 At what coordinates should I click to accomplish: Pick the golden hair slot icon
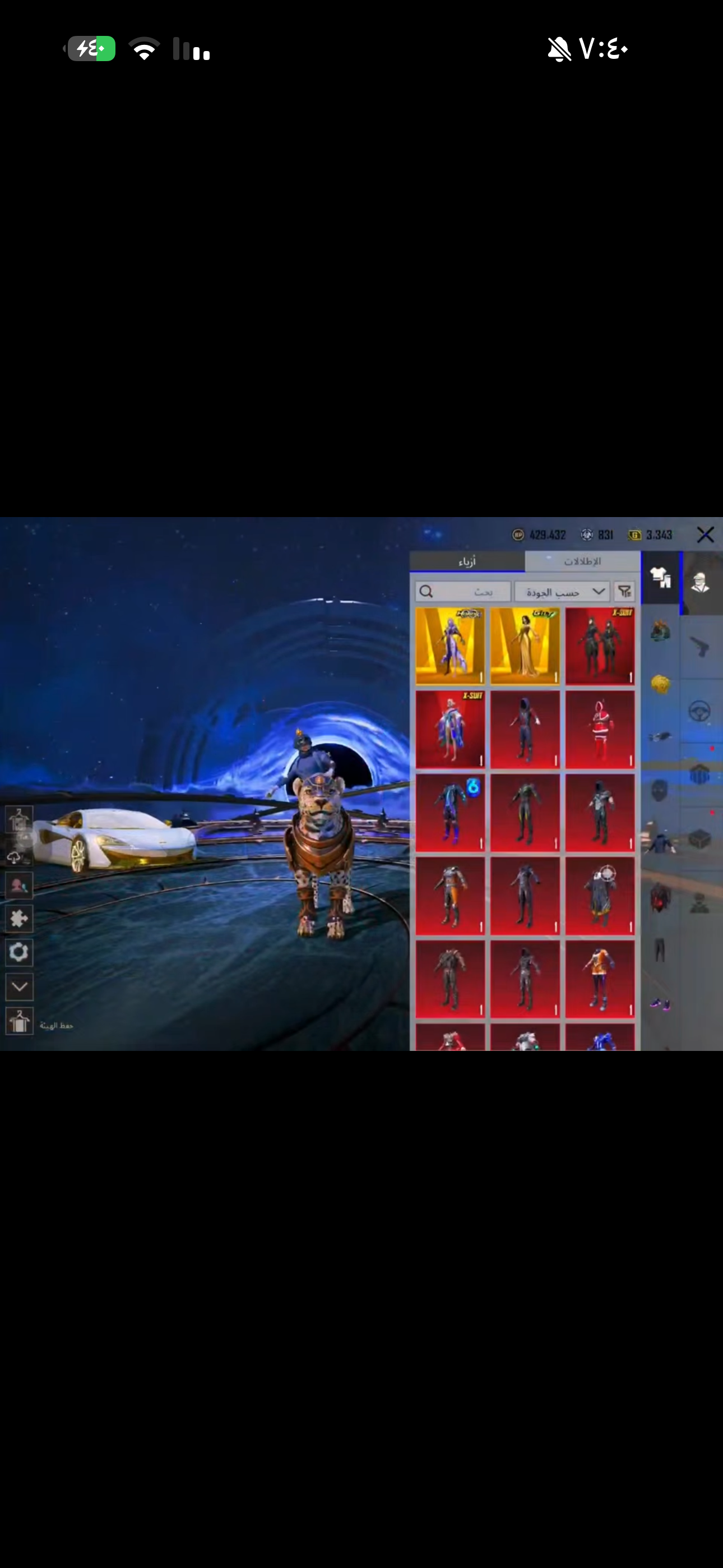click(660, 684)
